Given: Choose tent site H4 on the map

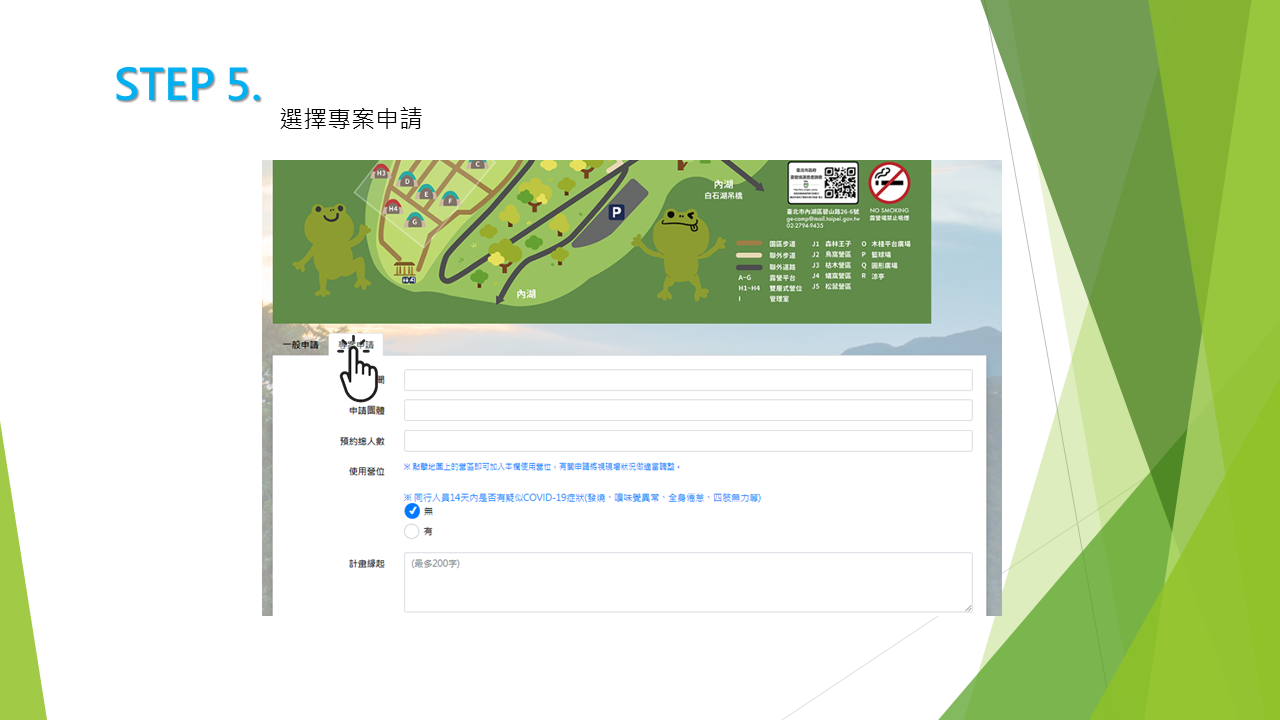Looking at the screenshot, I should pos(393,208).
